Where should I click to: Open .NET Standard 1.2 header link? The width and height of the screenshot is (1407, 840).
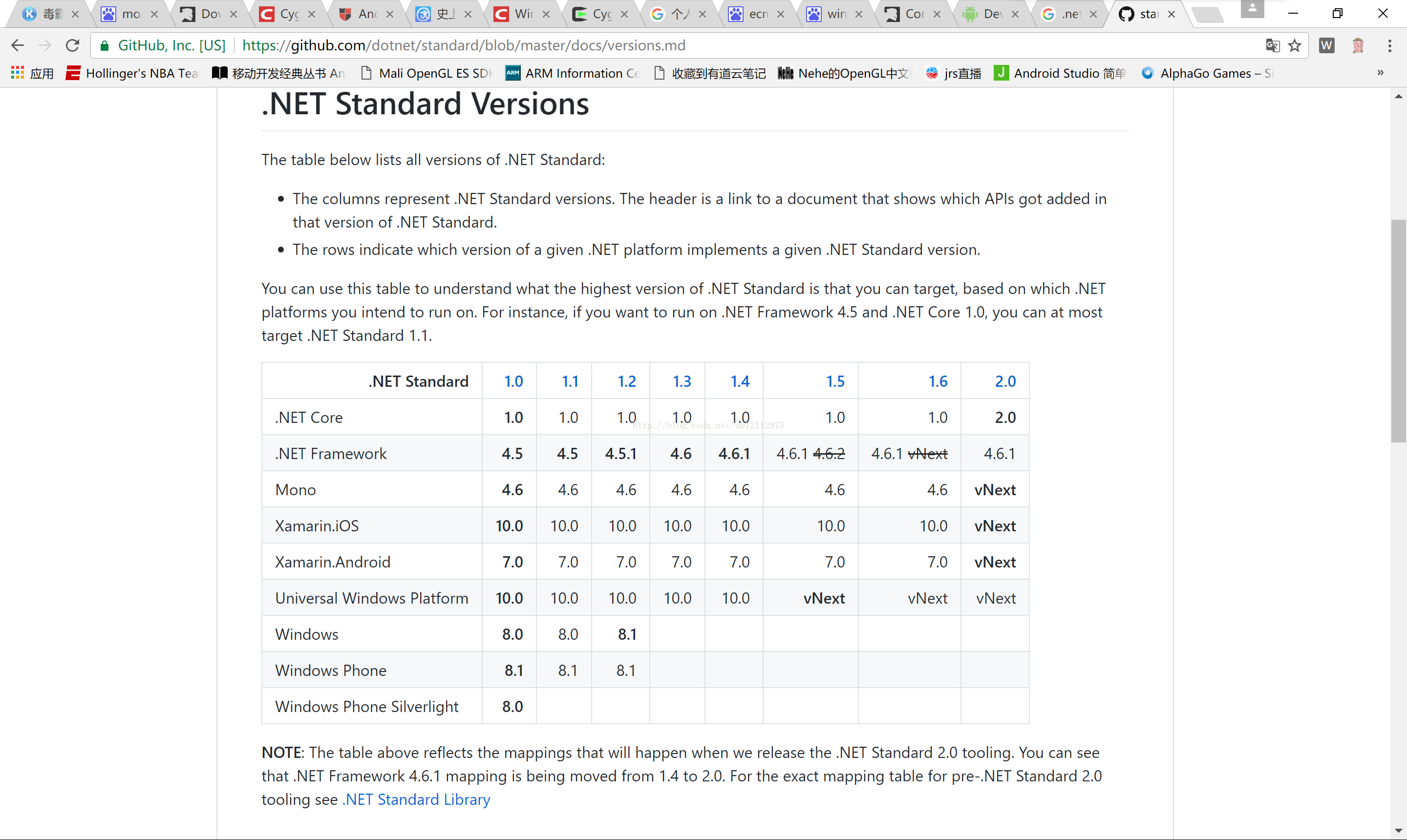626,381
